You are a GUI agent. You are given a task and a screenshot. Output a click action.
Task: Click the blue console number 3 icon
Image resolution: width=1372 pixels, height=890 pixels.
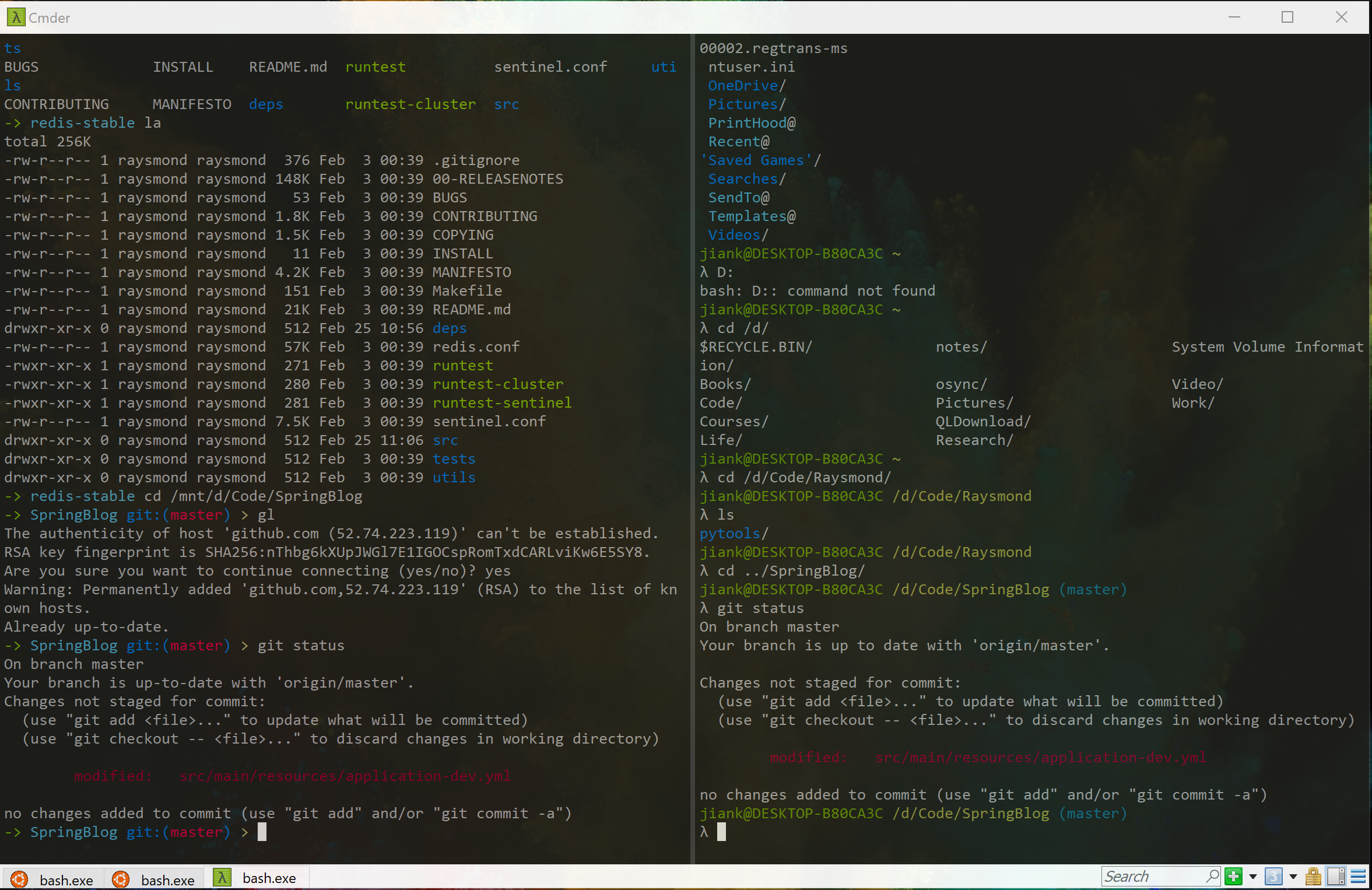(x=1273, y=876)
